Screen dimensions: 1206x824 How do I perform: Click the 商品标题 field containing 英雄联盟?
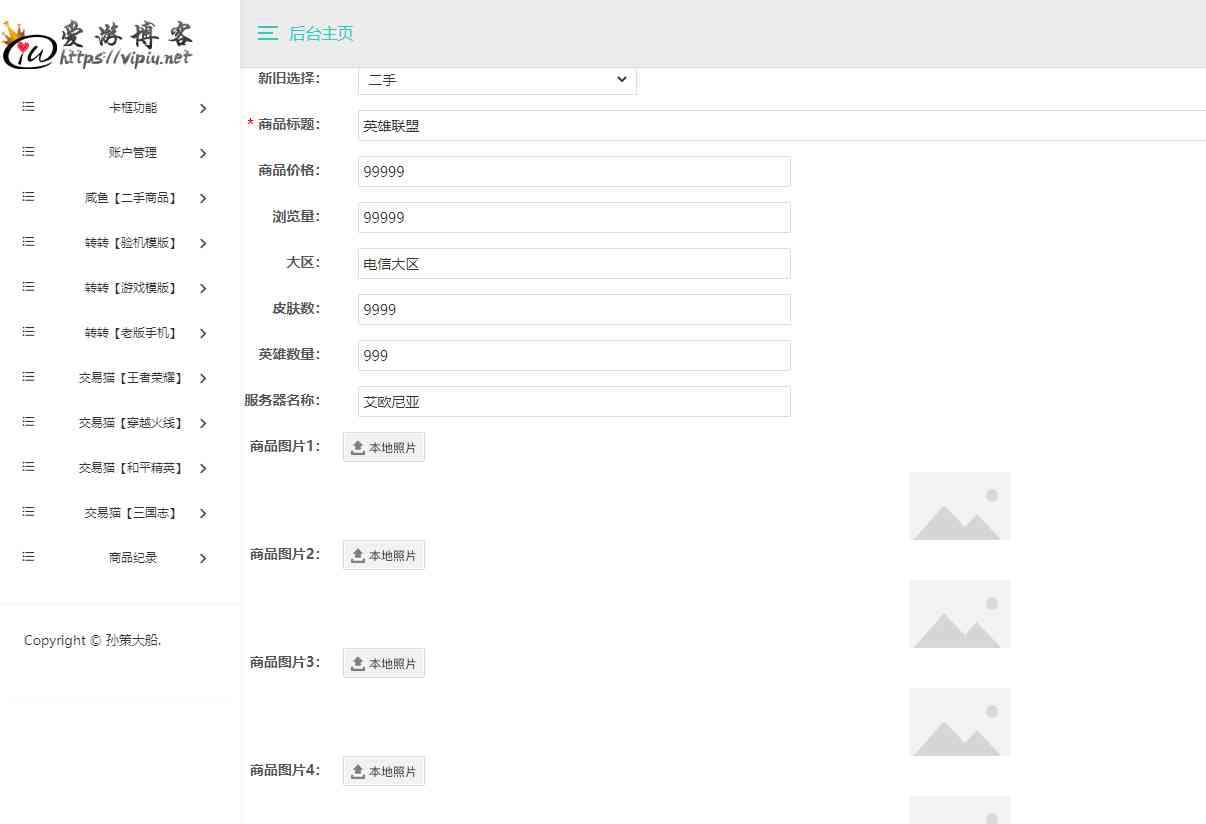point(782,126)
